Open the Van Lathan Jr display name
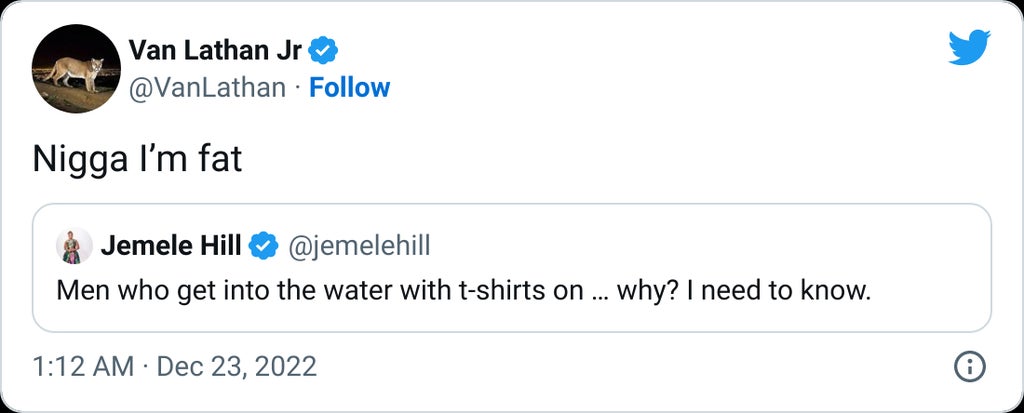1024x413 pixels. point(215,48)
